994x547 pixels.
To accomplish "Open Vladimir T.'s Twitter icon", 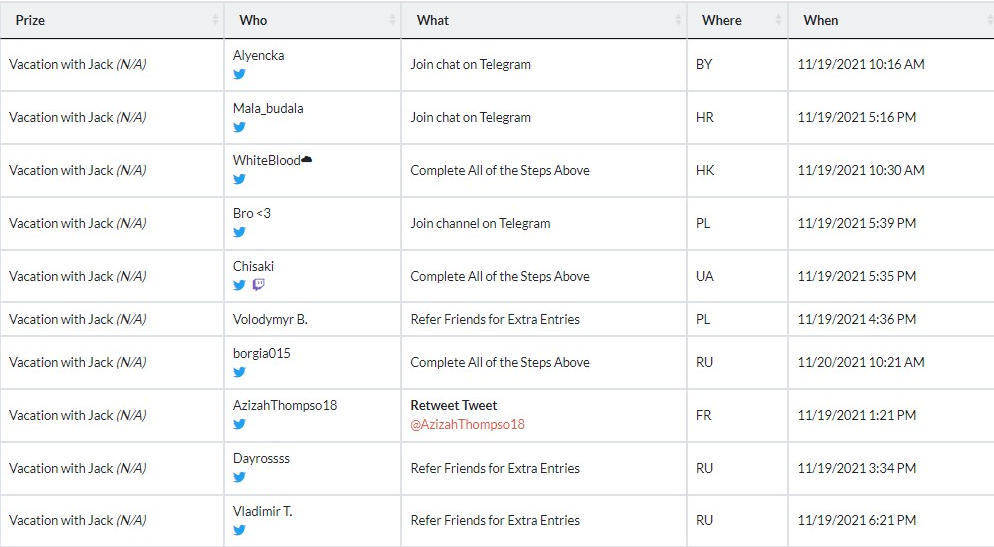I will 239,530.
